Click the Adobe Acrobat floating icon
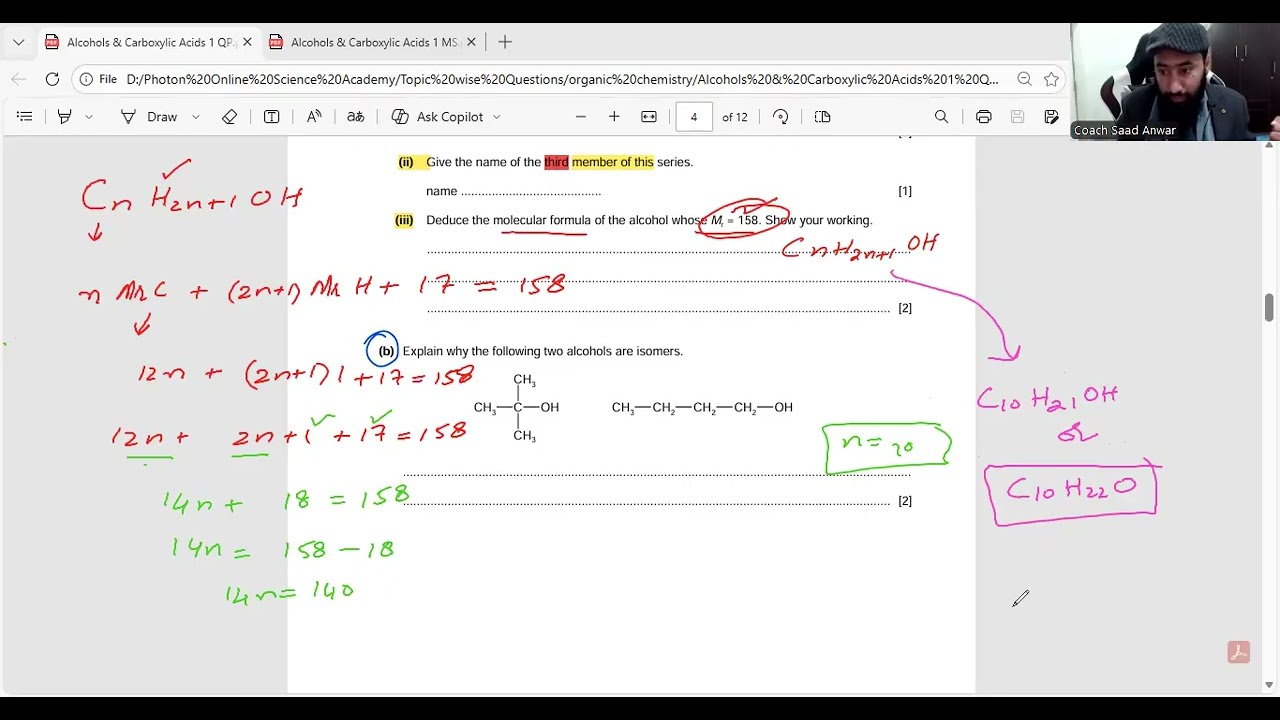1280x720 pixels. point(1239,653)
